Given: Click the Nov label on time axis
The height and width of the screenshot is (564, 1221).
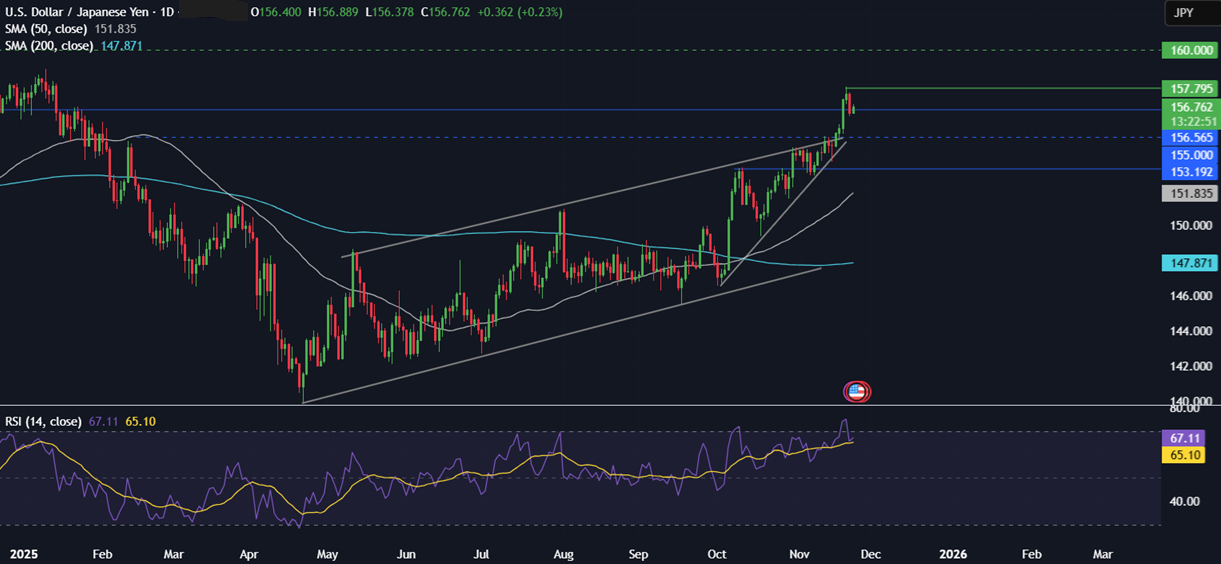Looking at the screenshot, I should (x=800, y=554).
